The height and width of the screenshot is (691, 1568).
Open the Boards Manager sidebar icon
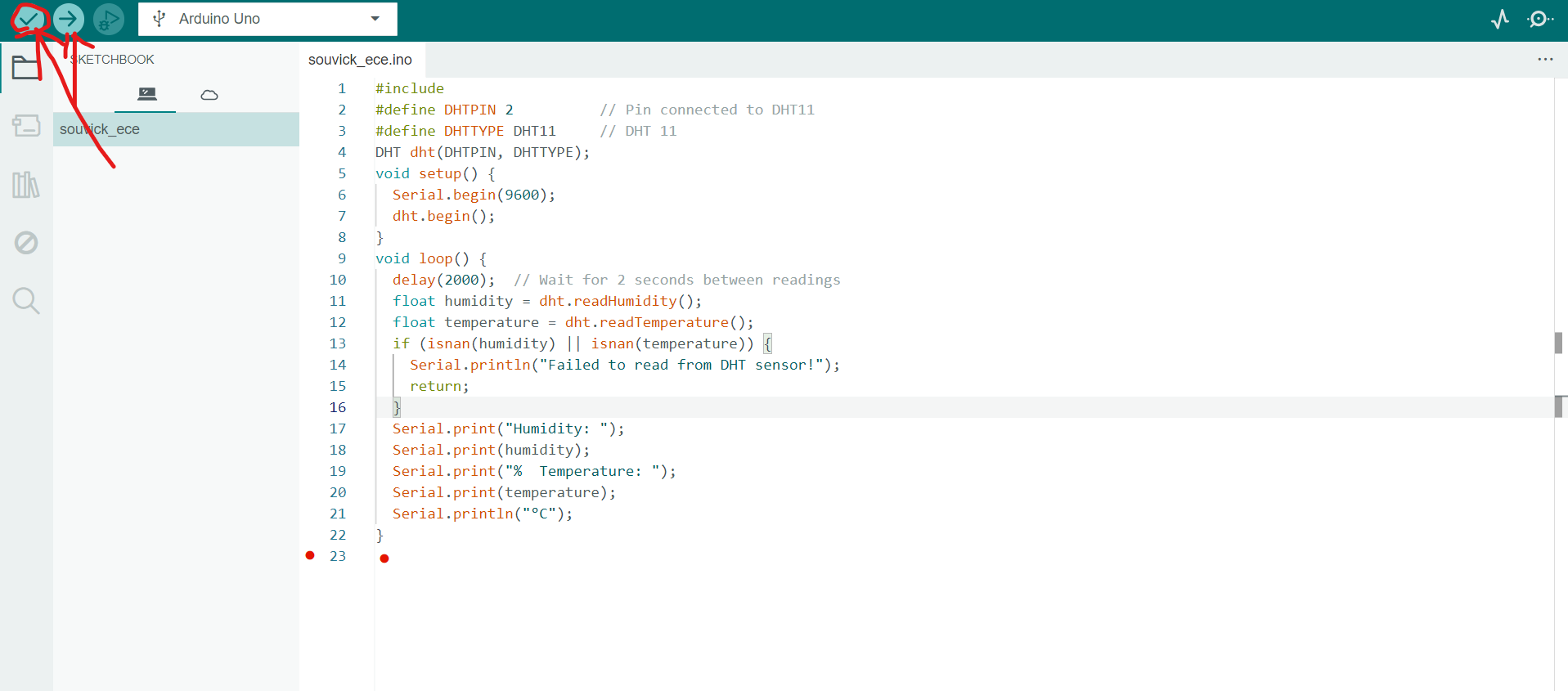[x=26, y=126]
